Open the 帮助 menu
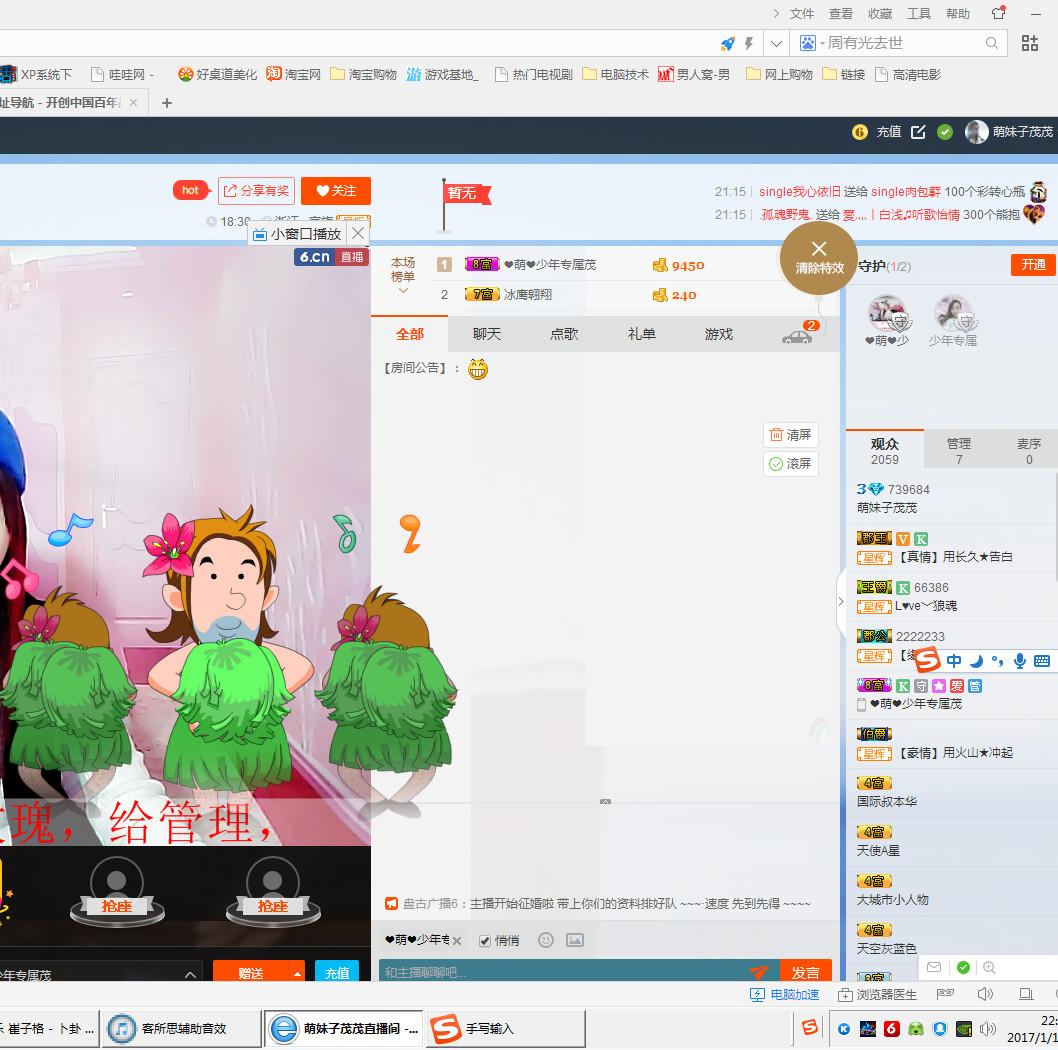 [957, 13]
